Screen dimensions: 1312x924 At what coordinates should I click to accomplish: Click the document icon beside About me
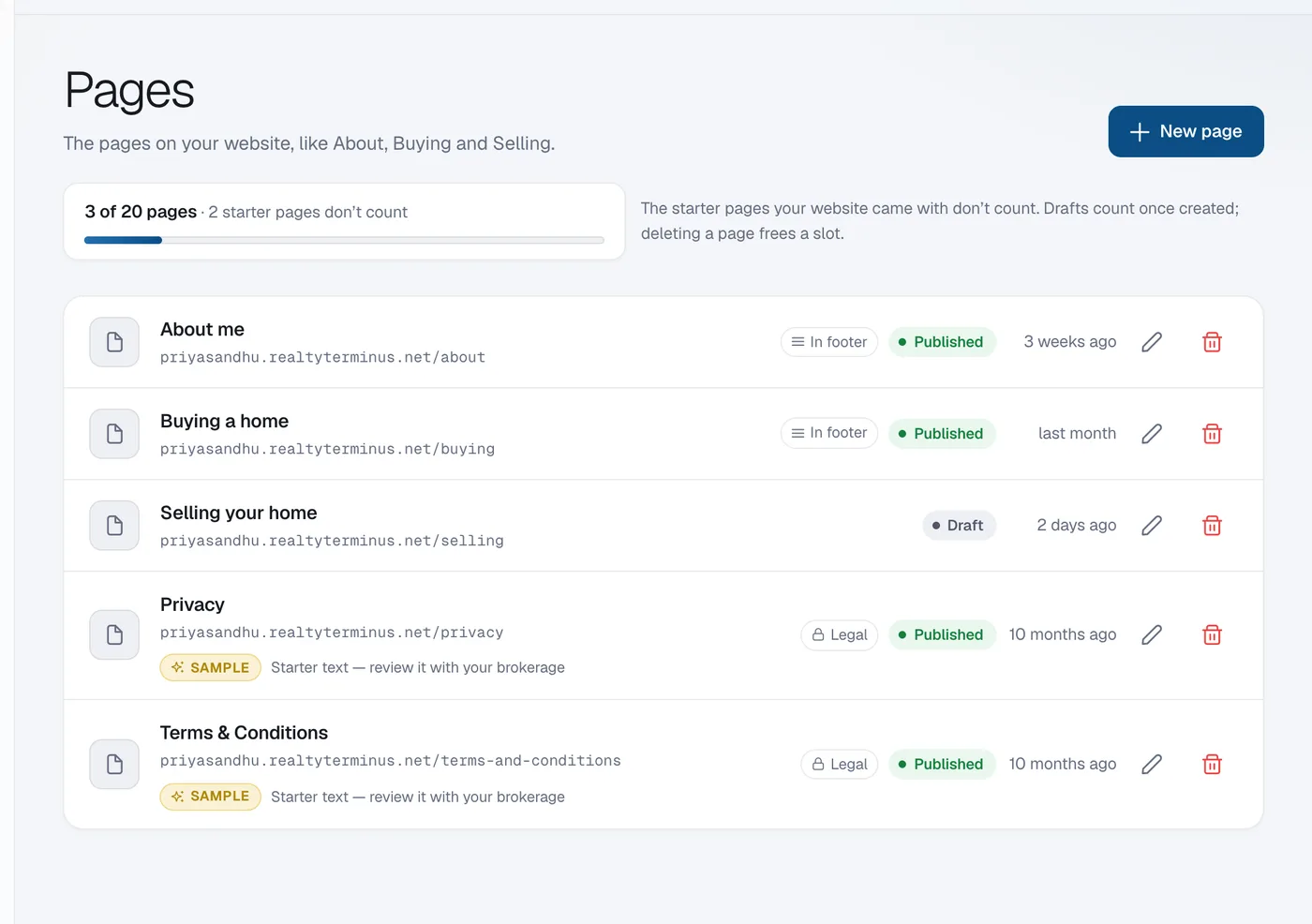coord(114,342)
